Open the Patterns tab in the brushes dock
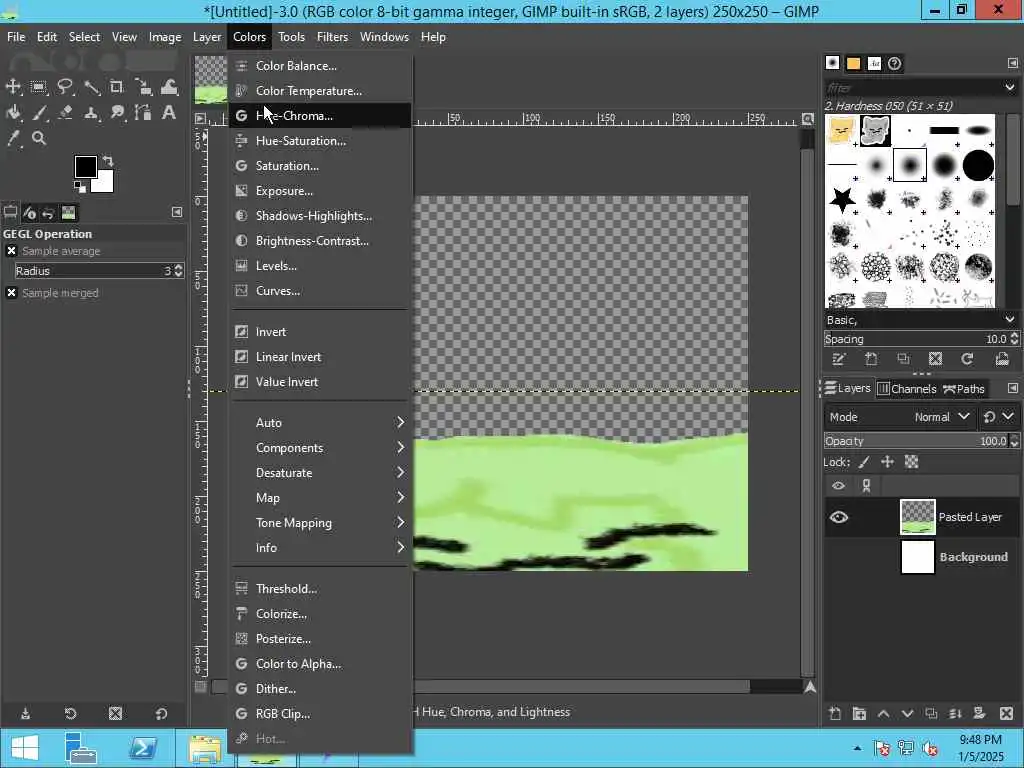 (x=853, y=63)
